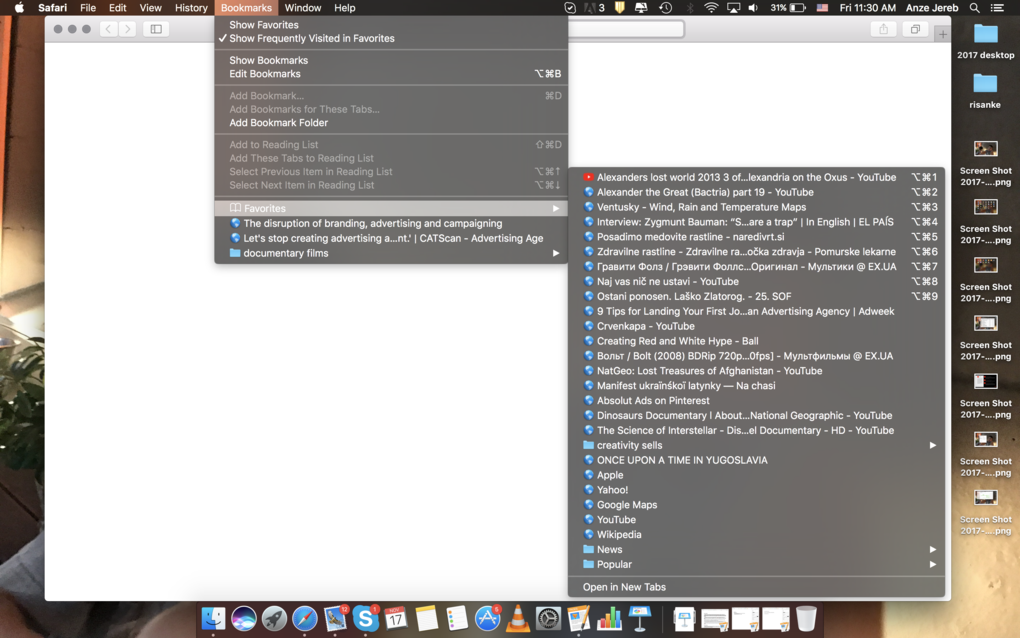1020x638 pixels.
Task: Show all tabs overview in Safari
Action: [915, 29]
